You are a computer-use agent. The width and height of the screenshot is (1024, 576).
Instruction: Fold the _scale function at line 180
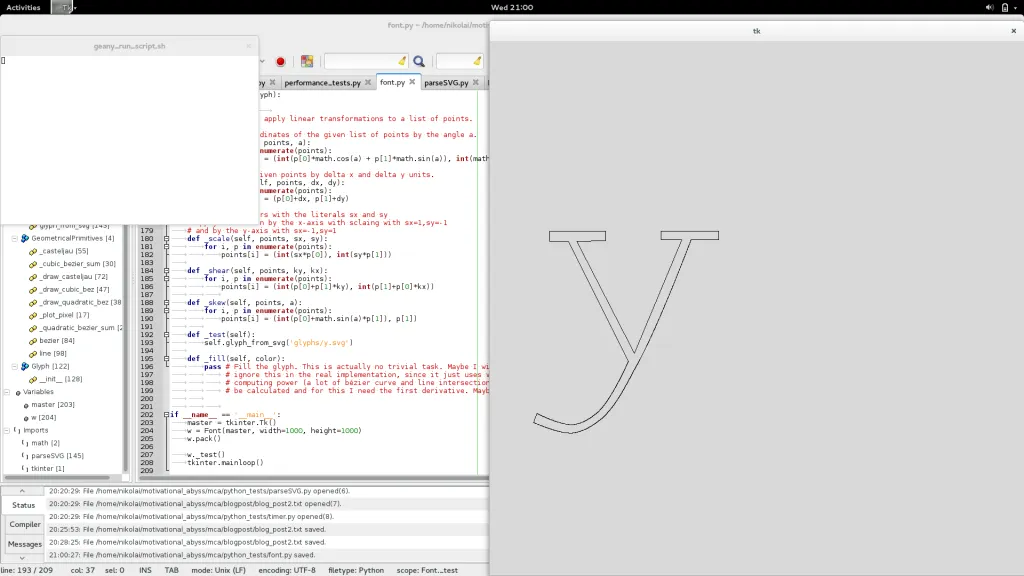point(166,239)
